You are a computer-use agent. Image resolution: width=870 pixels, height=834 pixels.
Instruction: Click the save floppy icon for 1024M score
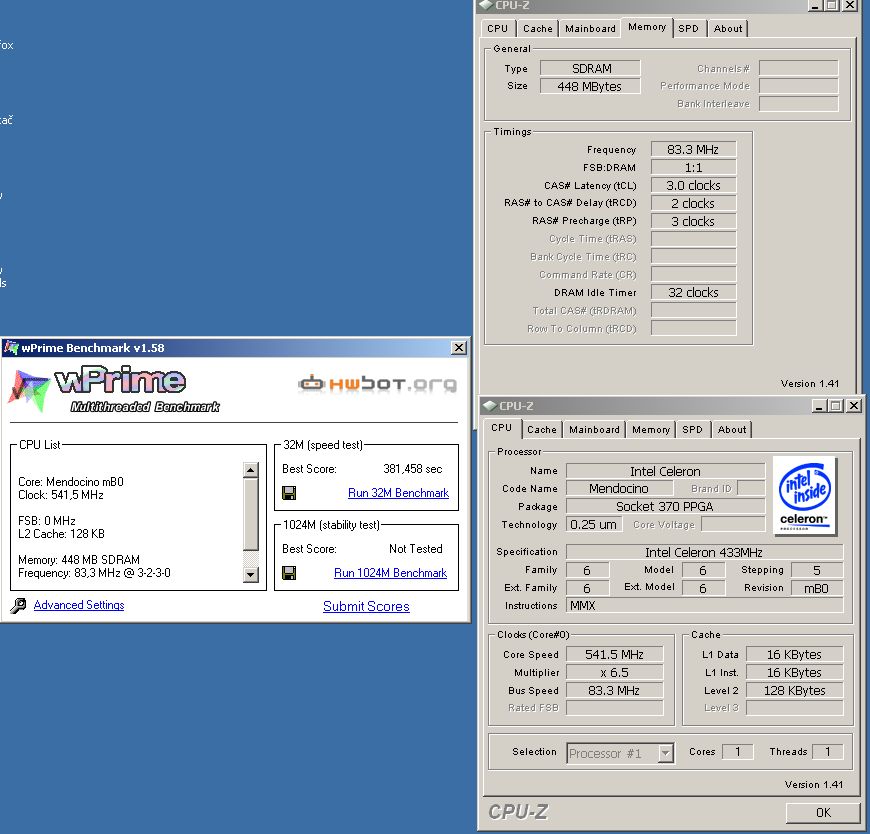click(x=289, y=573)
